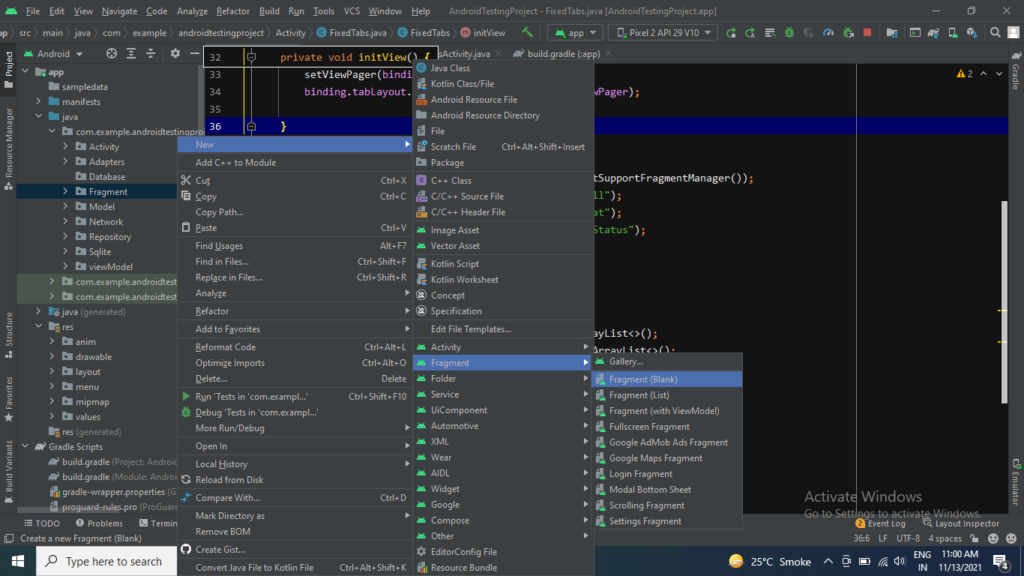Select Google Maps Fragment option
The image size is (1024, 576).
(x=667, y=458)
